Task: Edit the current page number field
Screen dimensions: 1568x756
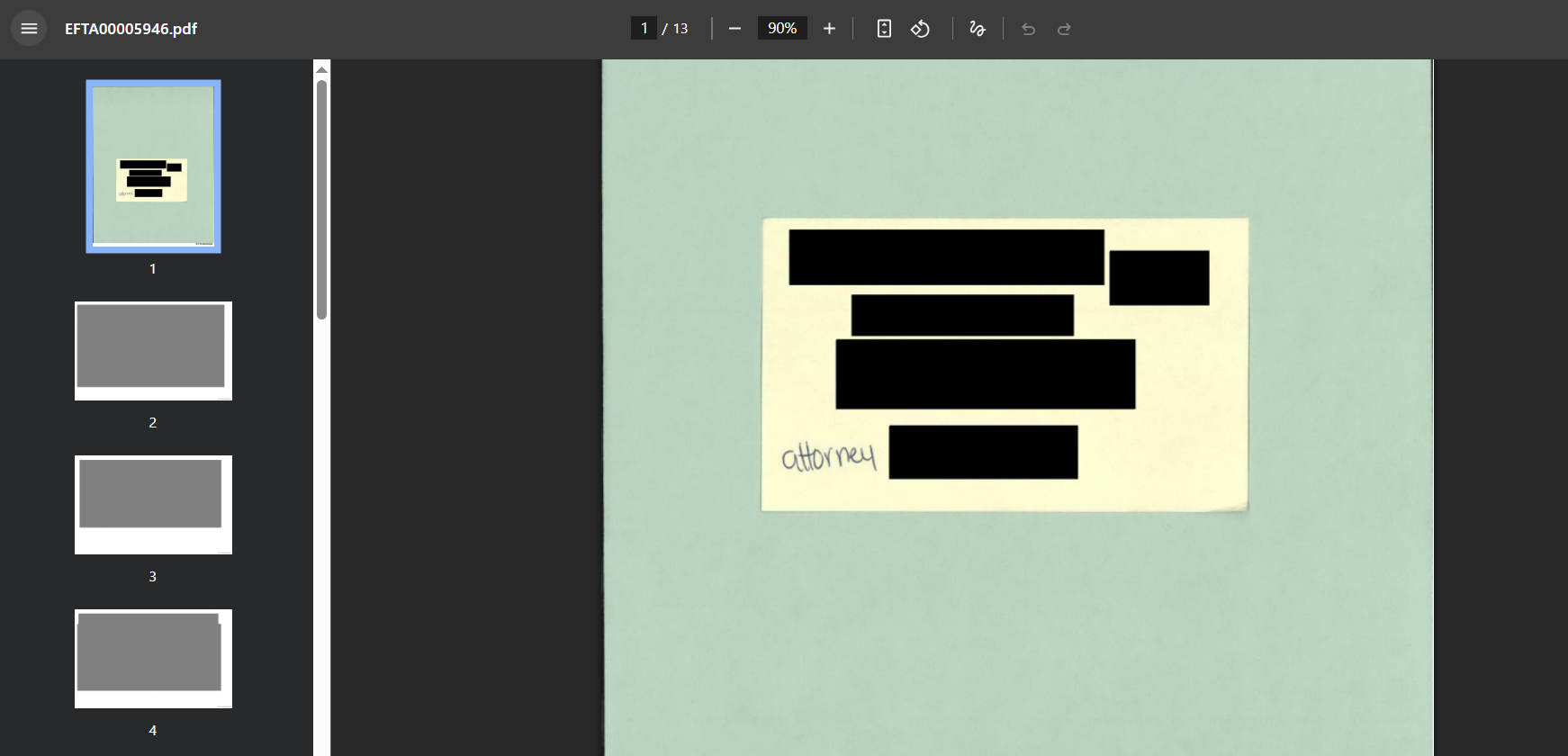Action: click(x=644, y=29)
